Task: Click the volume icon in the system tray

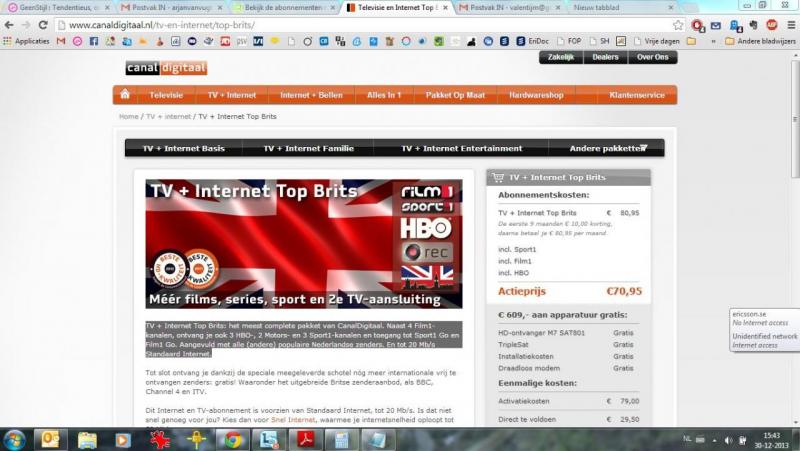Action: 728,440
